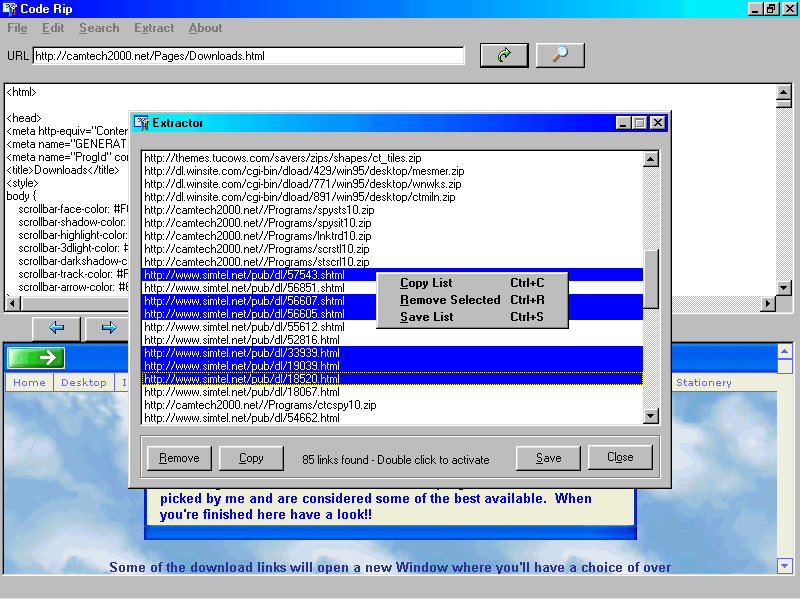Click the Code Rip title bar icon
Screen dimensions: 800x600
point(9,8)
